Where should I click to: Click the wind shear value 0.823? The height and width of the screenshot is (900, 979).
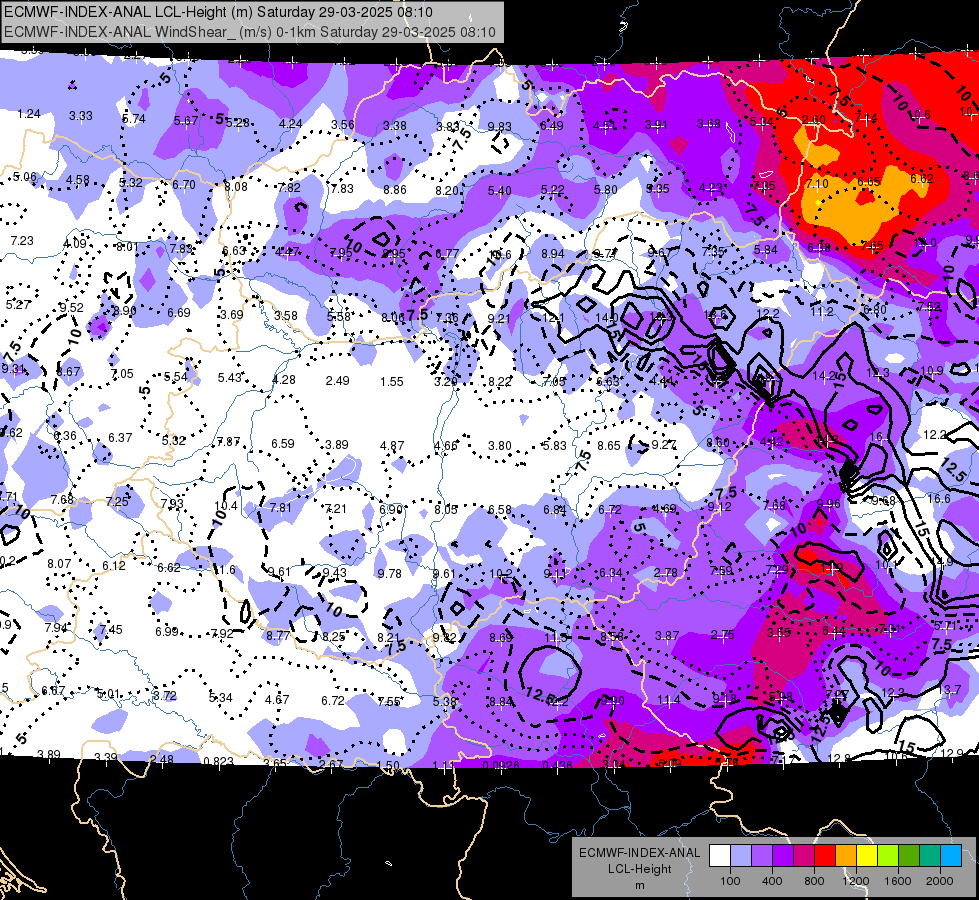[219, 761]
